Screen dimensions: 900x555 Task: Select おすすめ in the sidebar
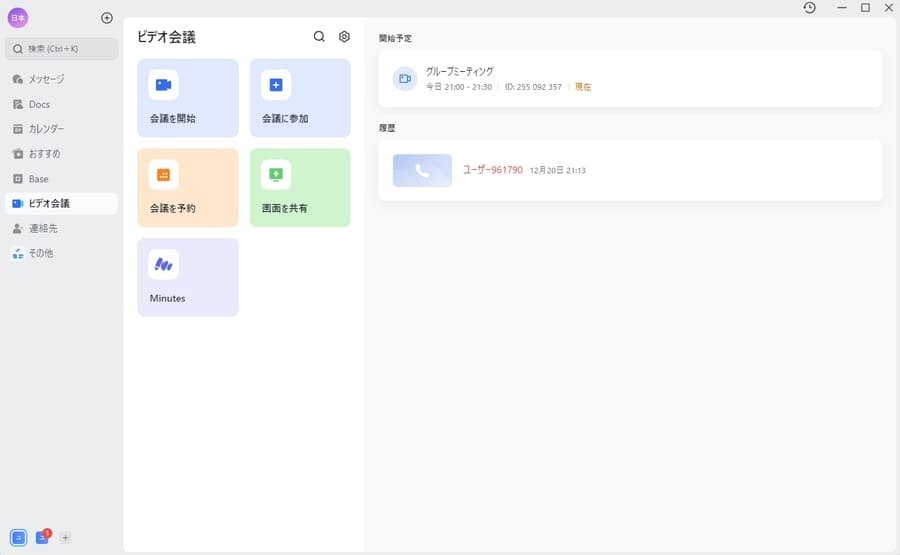pos(44,154)
